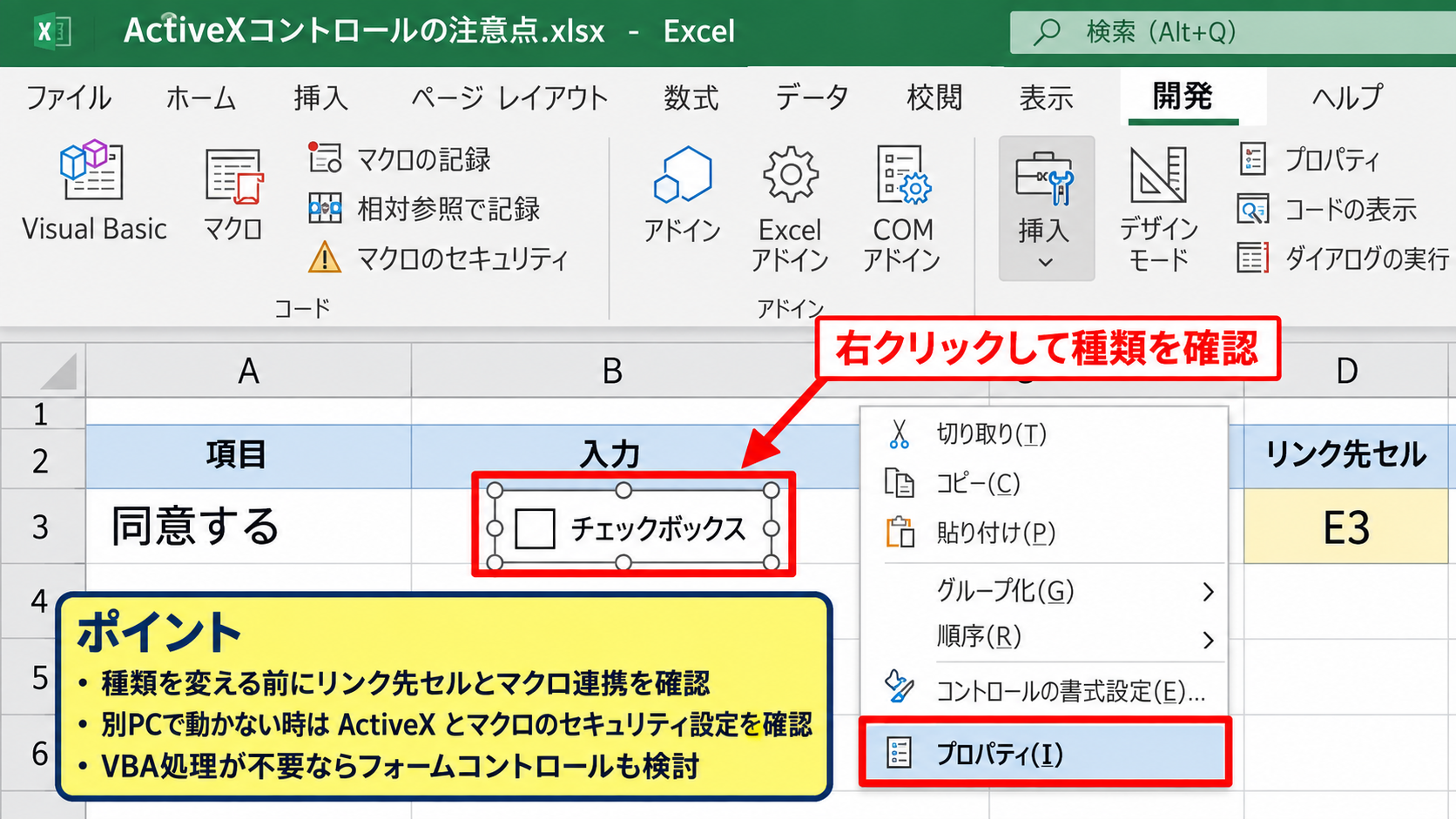This screenshot has height=819, width=1456.
Task: Expand 順序(R) submenu
Action: tap(1043, 637)
